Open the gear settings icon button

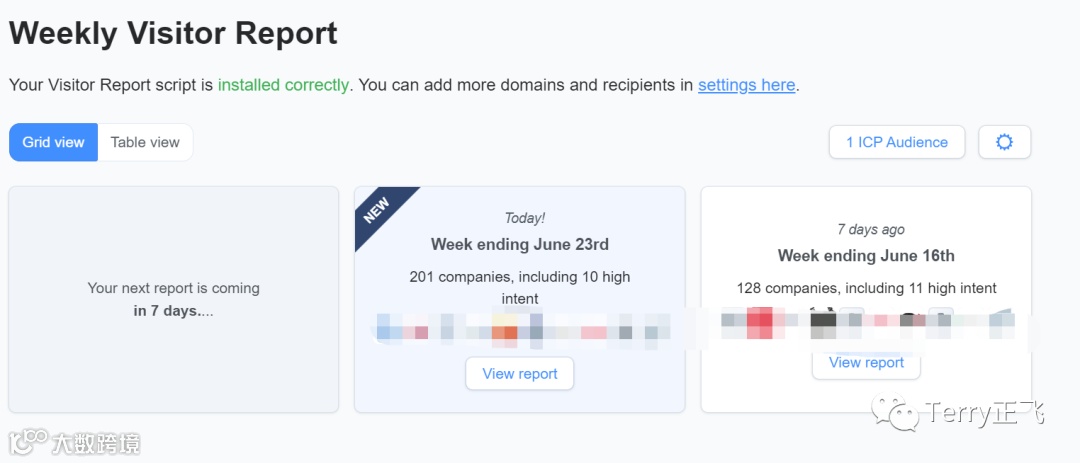[1004, 142]
